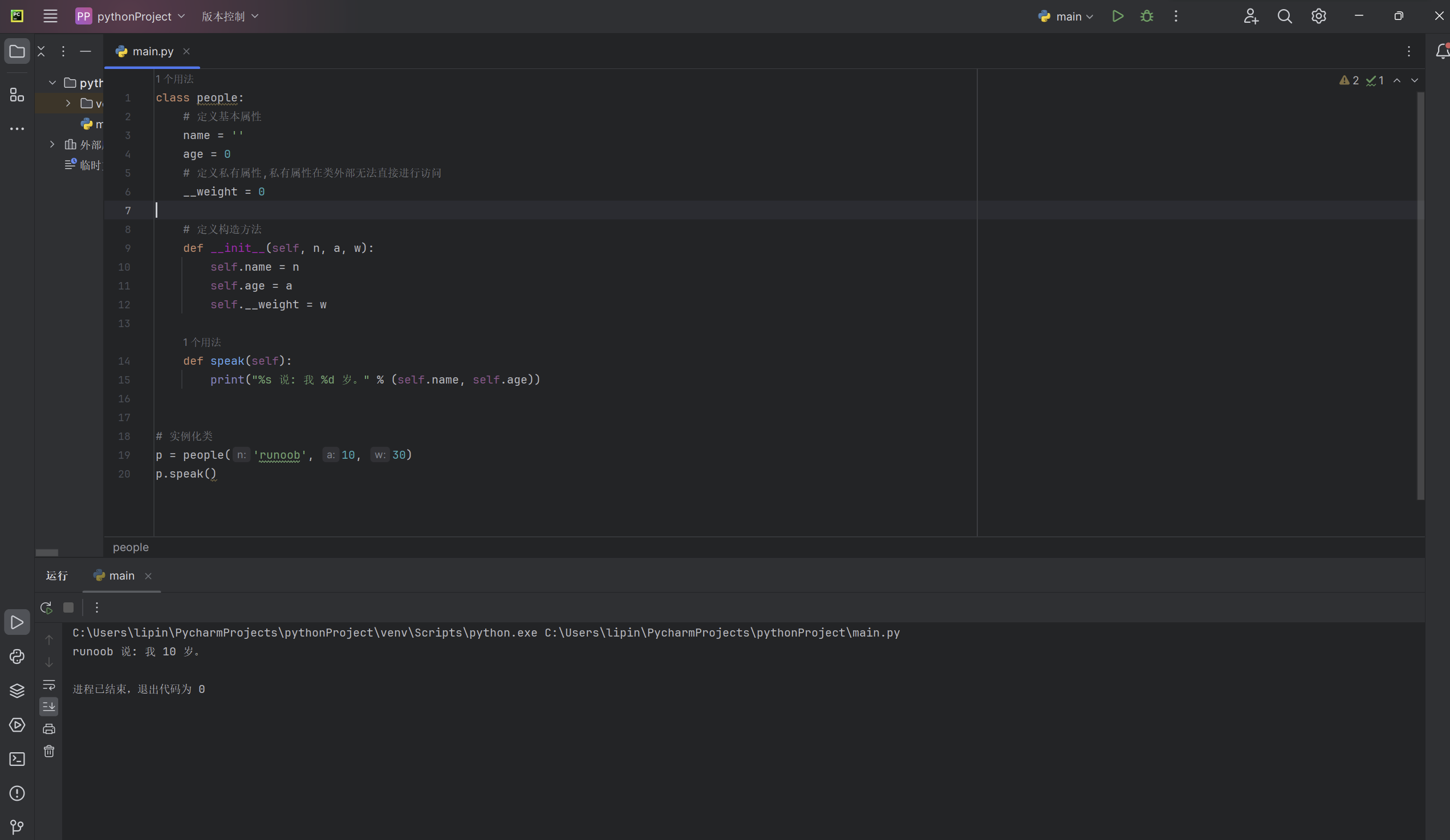Screen dimensions: 1450x840
Task: Select the 运行 tool window label
Action: 57,576
